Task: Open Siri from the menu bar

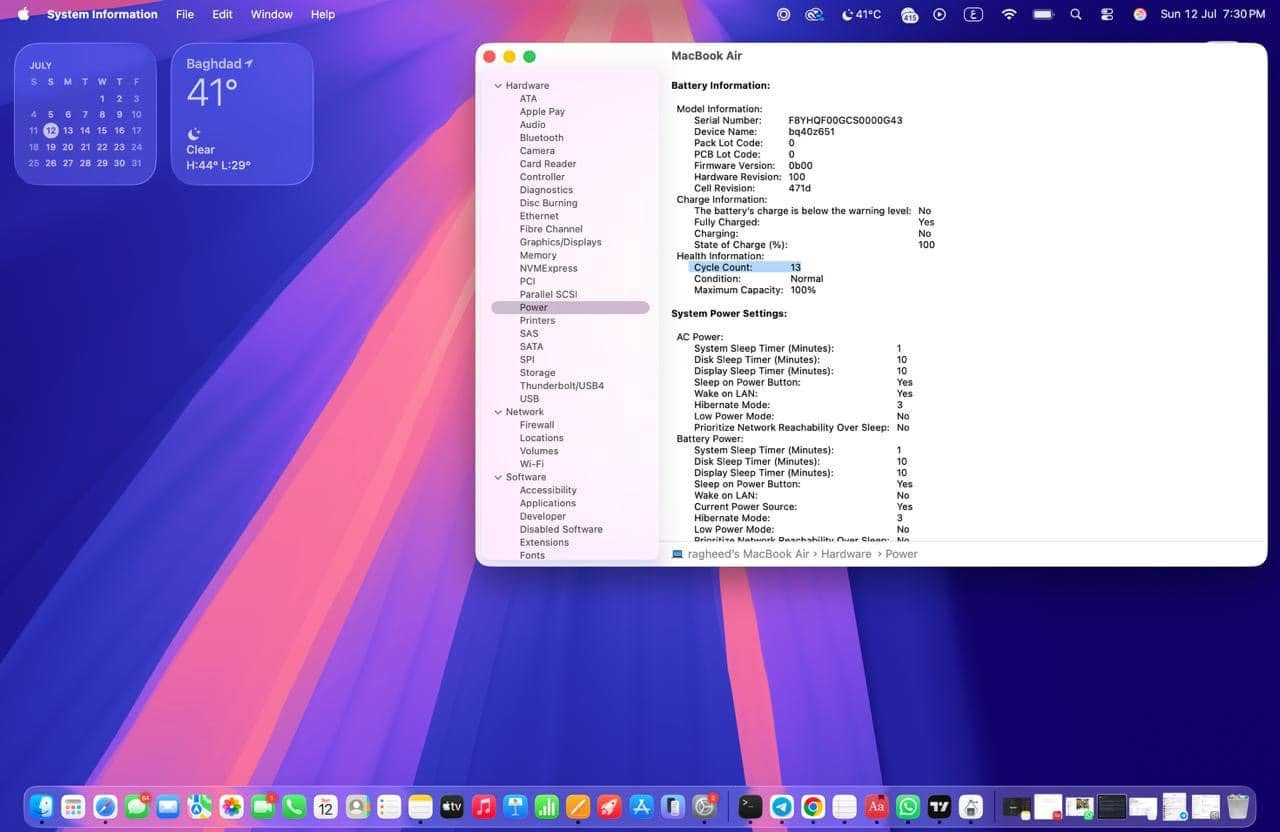Action: [x=1140, y=14]
